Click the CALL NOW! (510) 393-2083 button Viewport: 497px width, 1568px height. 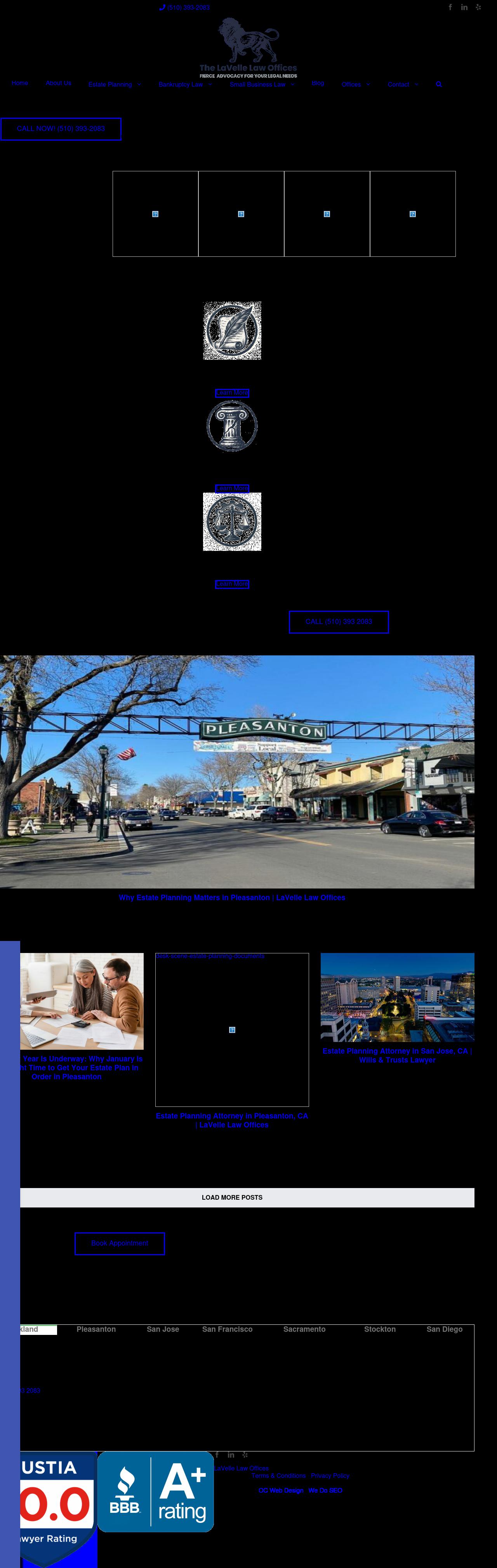(x=61, y=129)
